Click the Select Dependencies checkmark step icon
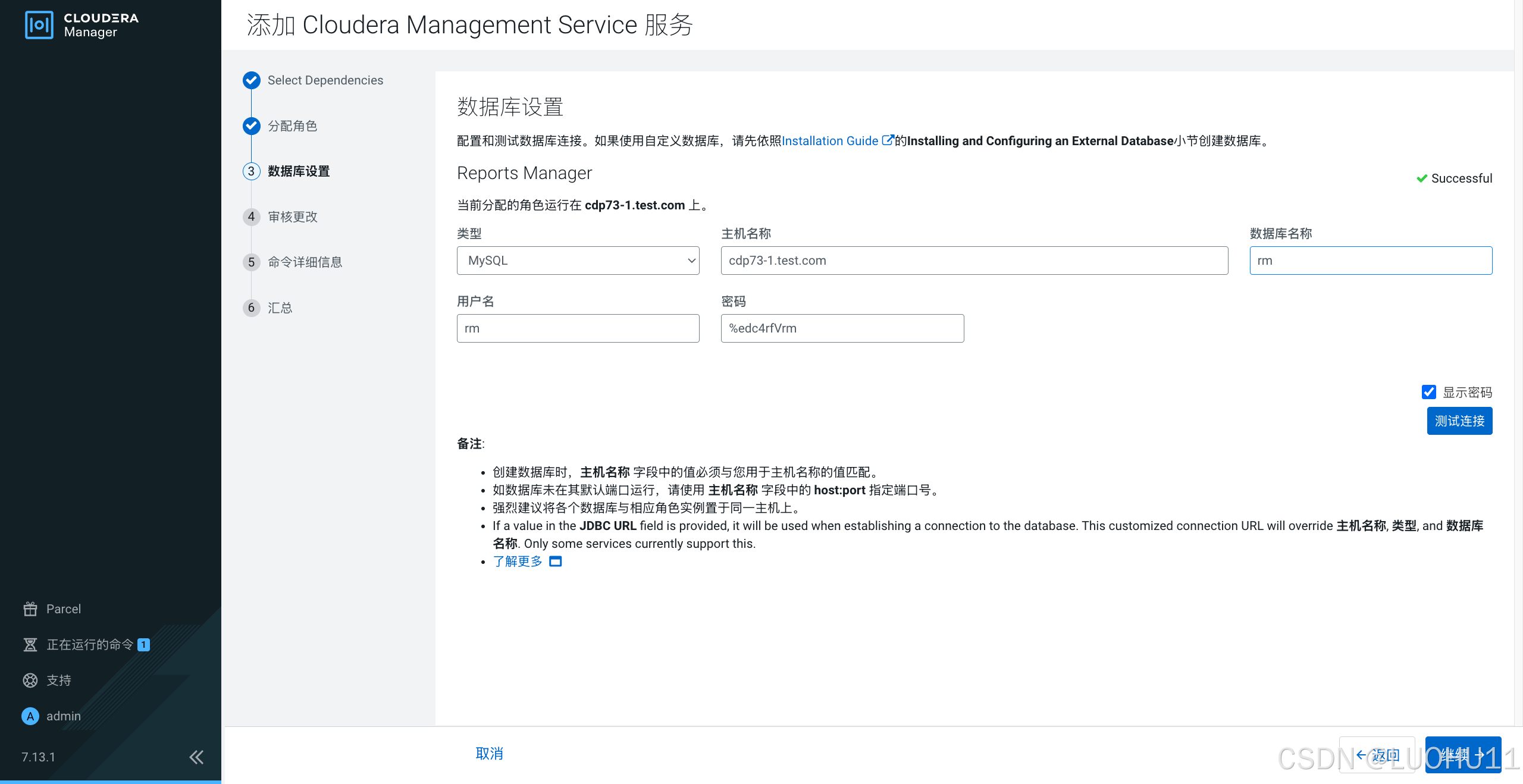The width and height of the screenshot is (1523, 784). pyautogui.click(x=252, y=80)
